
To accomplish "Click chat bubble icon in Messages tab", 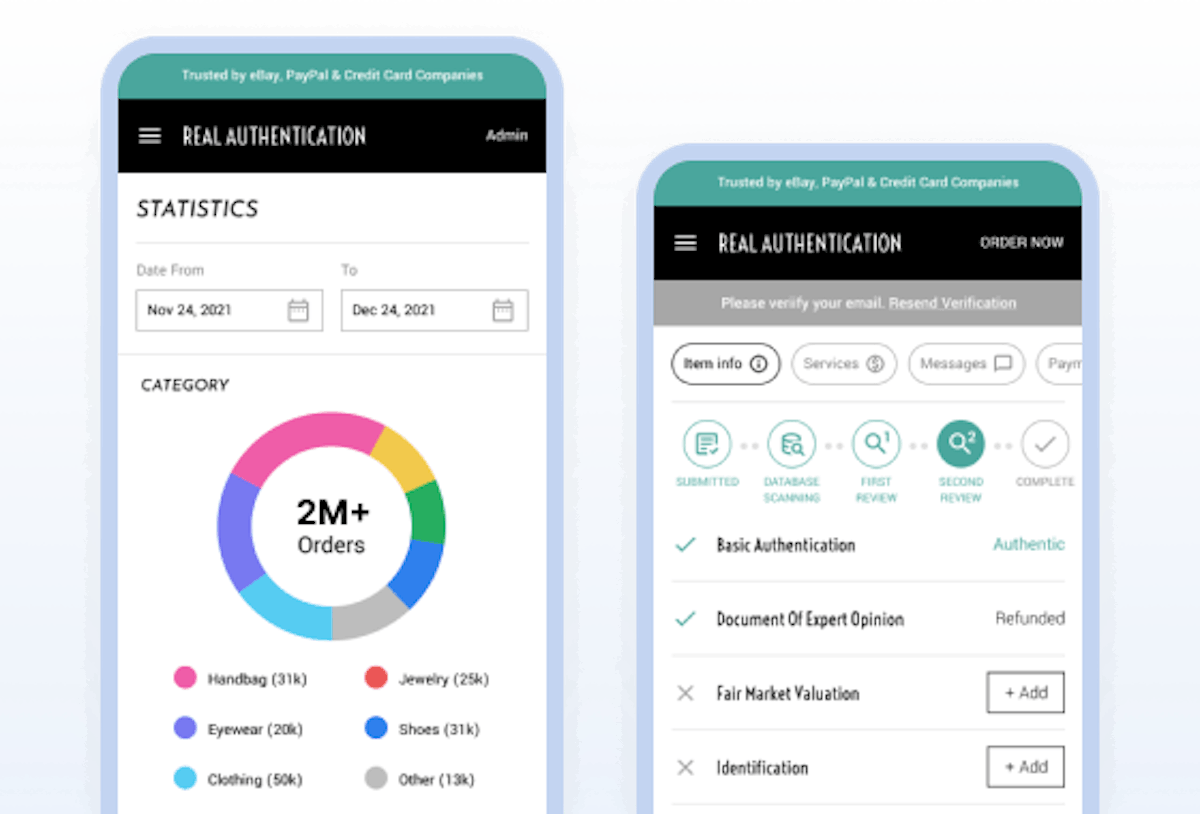I will coord(1003,364).
